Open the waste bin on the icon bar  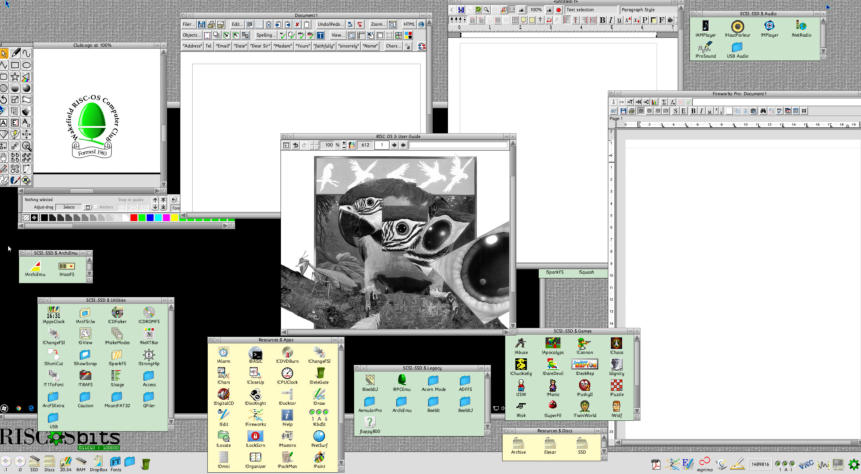click(146, 464)
